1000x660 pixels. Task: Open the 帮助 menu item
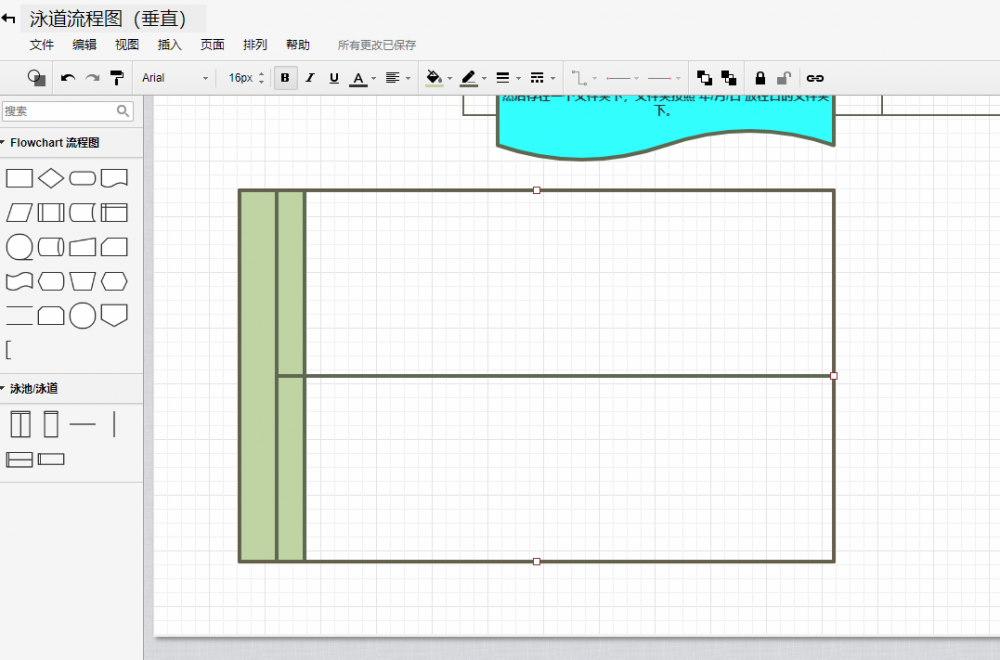[x=297, y=45]
